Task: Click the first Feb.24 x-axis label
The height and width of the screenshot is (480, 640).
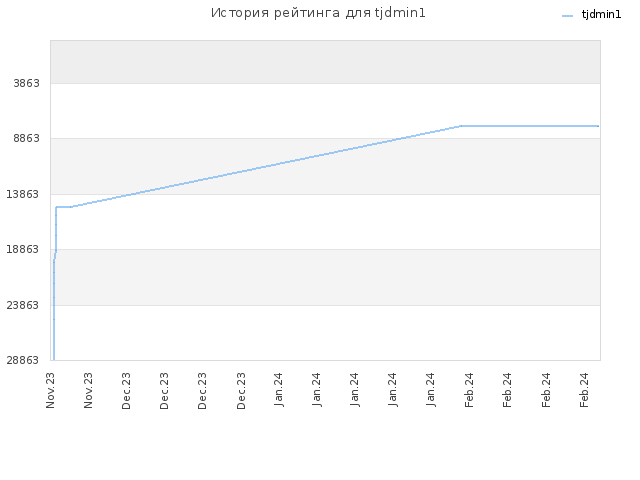Action: click(x=469, y=390)
